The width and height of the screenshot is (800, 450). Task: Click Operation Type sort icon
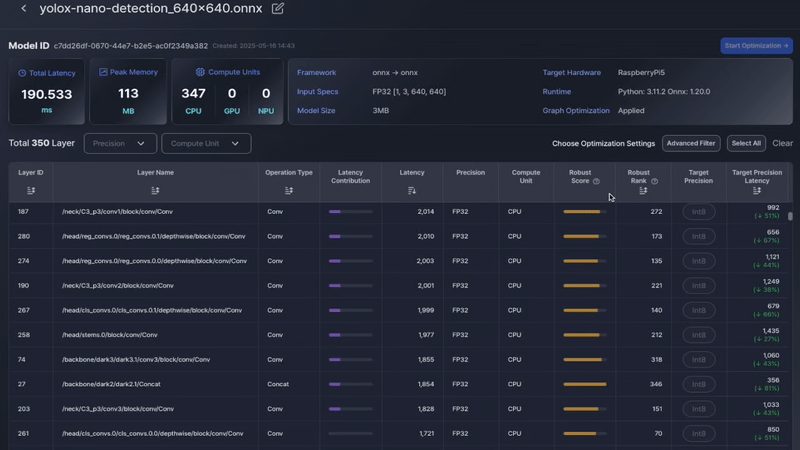tap(289, 190)
